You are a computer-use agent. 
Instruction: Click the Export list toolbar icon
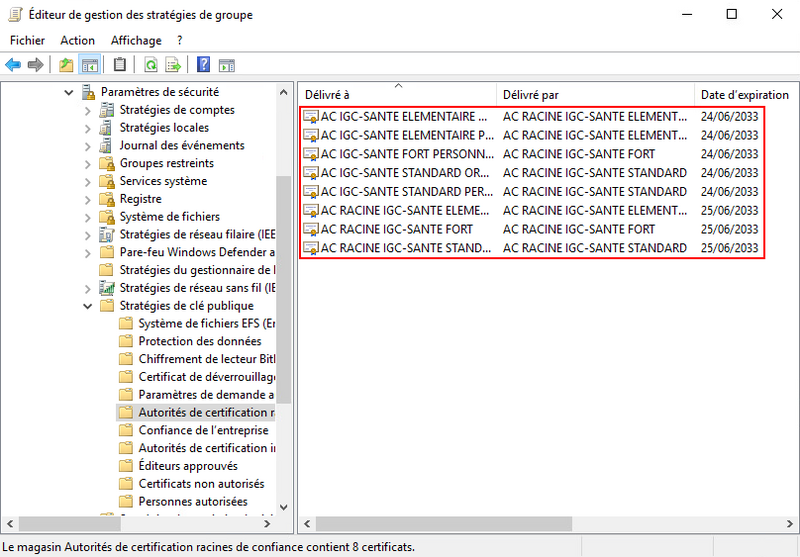tap(173, 65)
